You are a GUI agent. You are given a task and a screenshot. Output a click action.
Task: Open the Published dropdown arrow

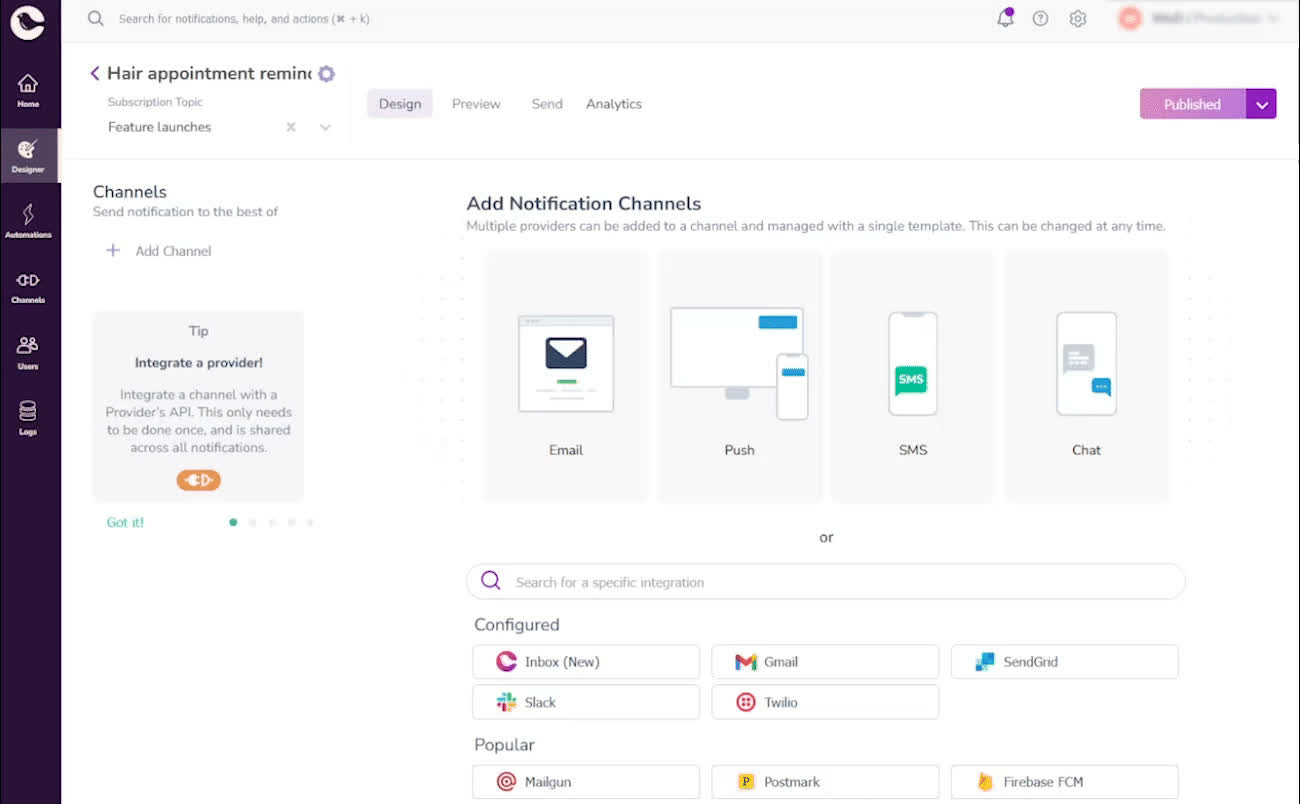pyautogui.click(x=1261, y=104)
